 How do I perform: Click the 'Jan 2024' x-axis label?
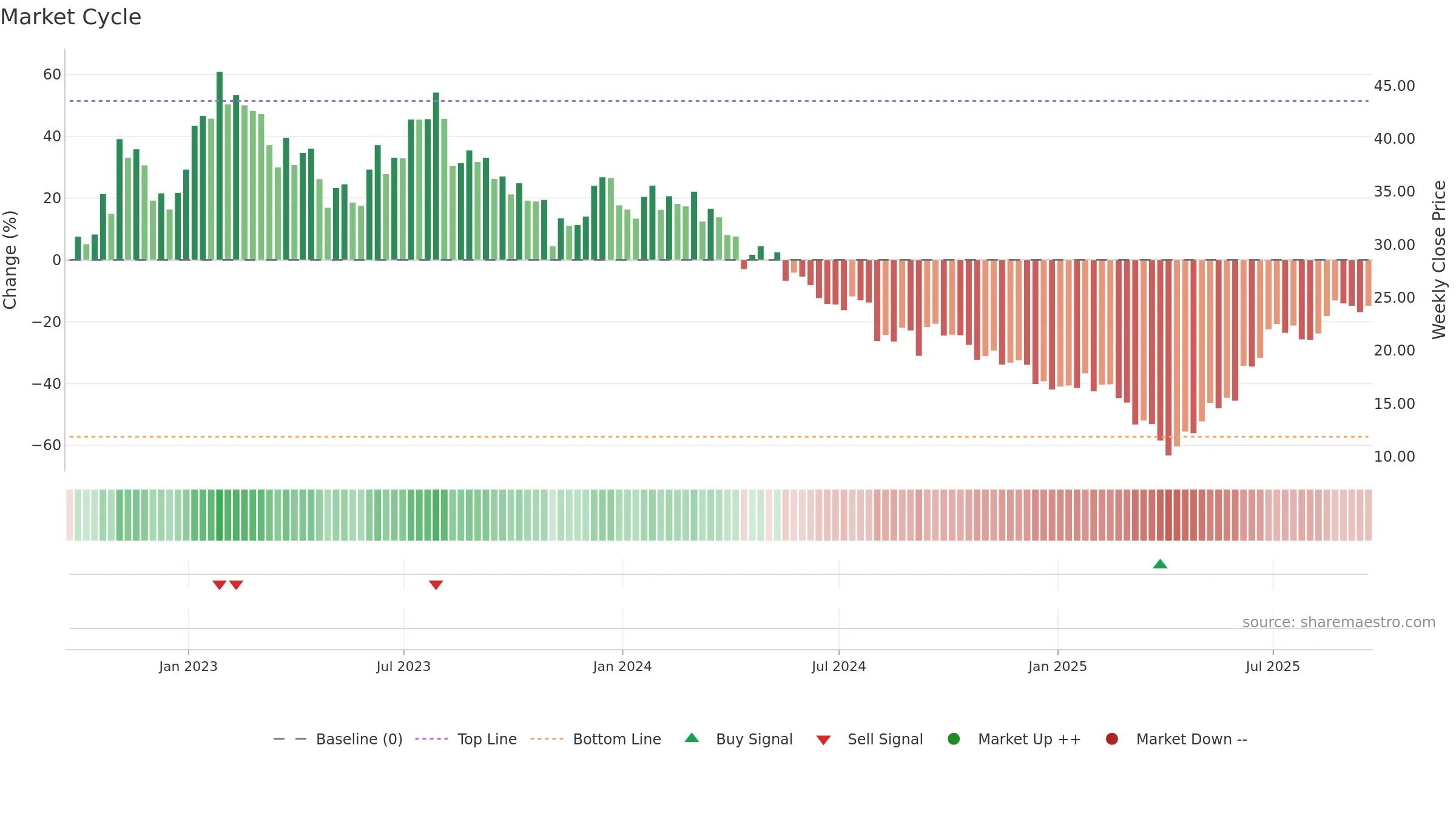622,667
